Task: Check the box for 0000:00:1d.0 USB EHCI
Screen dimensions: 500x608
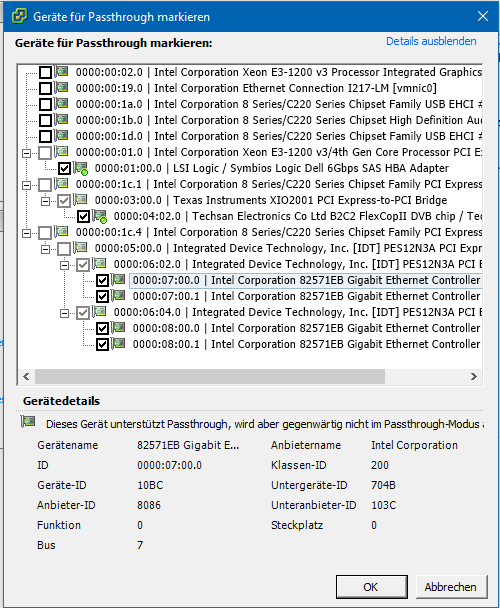Action: point(45,136)
